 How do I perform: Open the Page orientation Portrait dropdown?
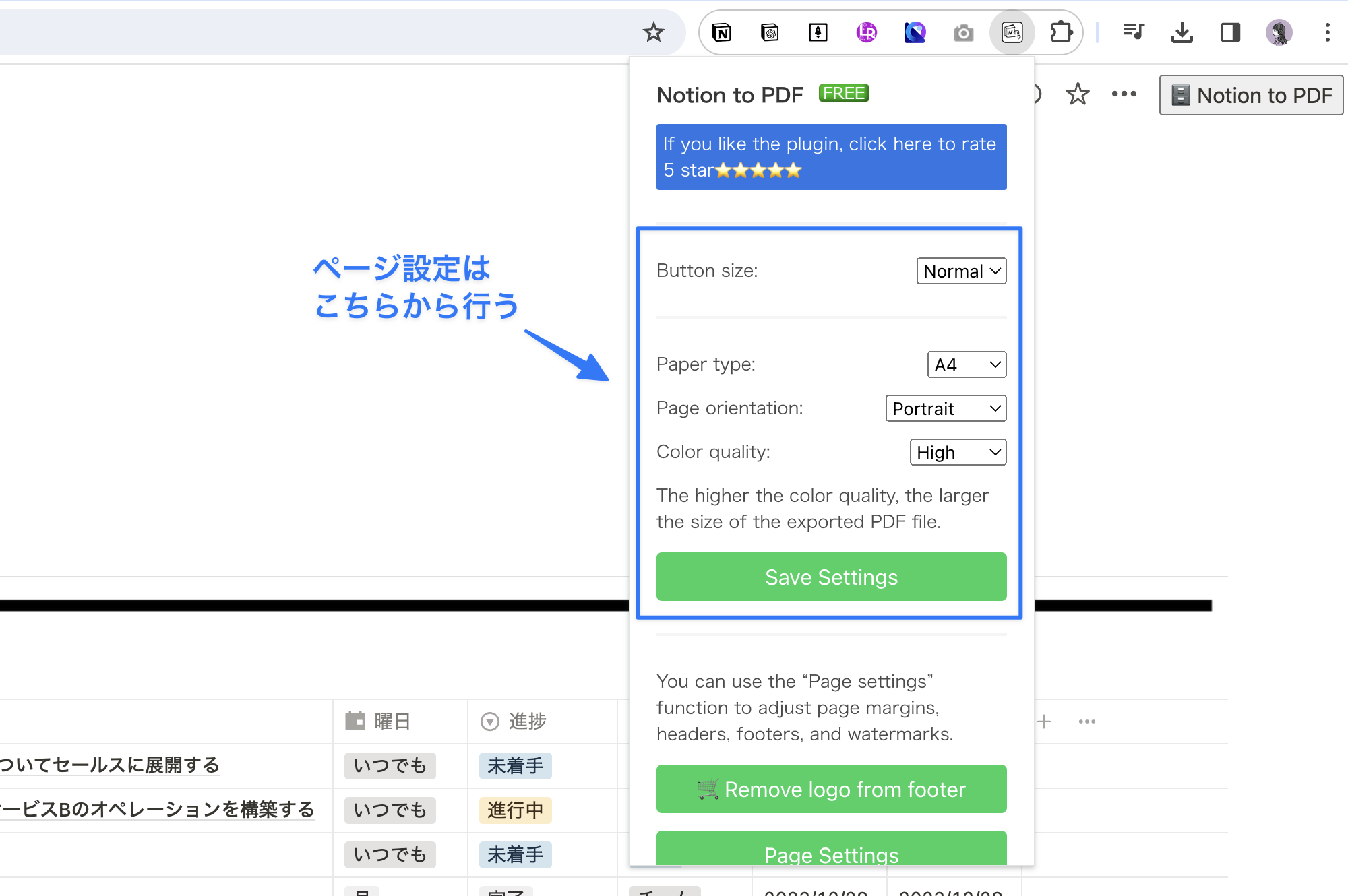click(x=946, y=408)
